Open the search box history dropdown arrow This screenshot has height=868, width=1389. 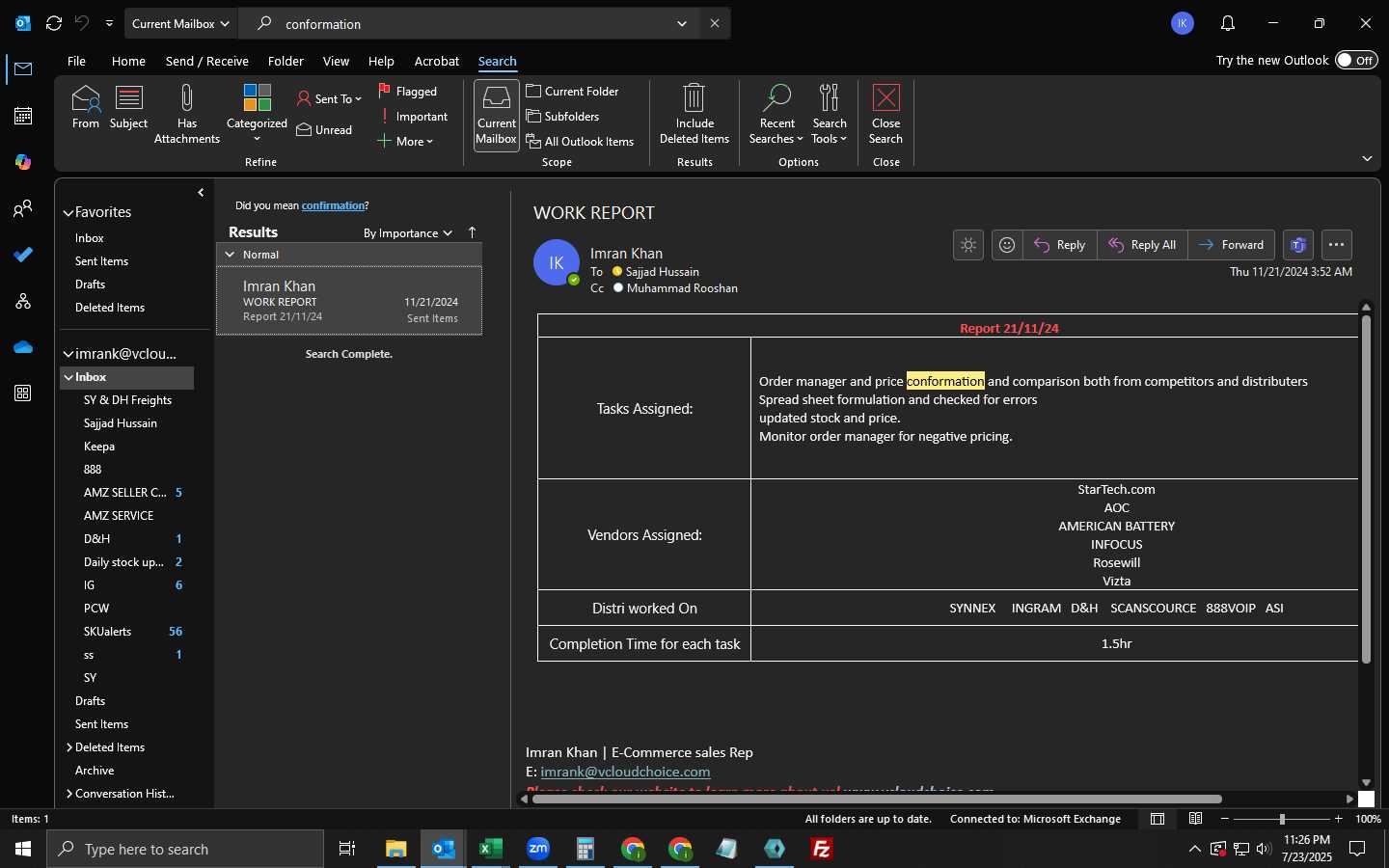point(682,23)
